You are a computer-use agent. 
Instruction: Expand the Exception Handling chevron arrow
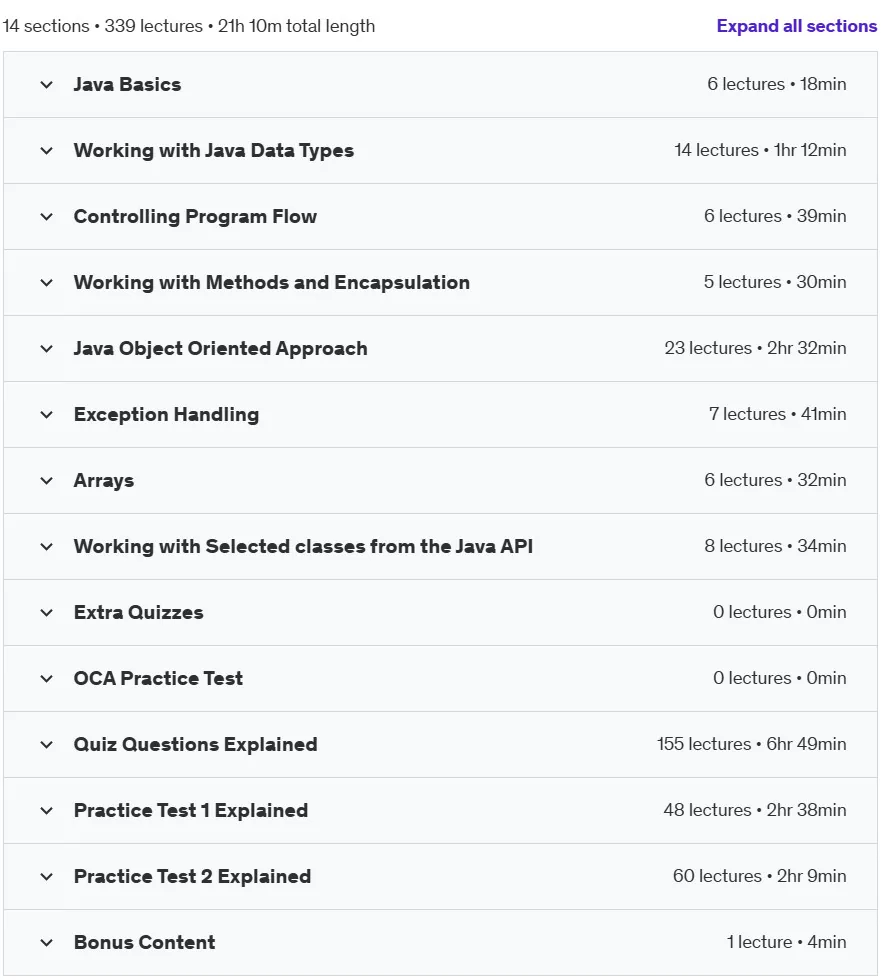[x=46, y=415]
